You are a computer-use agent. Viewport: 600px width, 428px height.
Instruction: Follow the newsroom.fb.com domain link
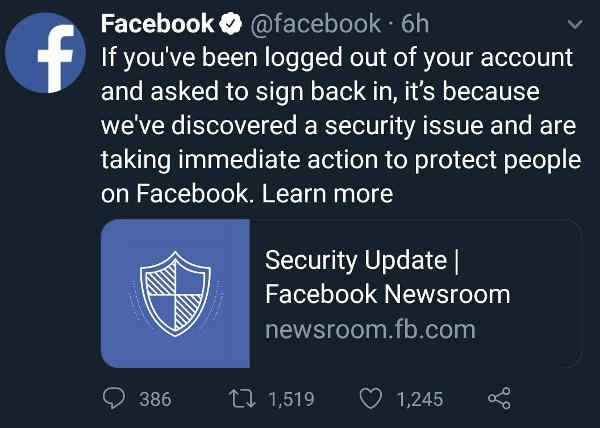tap(370, 330)
